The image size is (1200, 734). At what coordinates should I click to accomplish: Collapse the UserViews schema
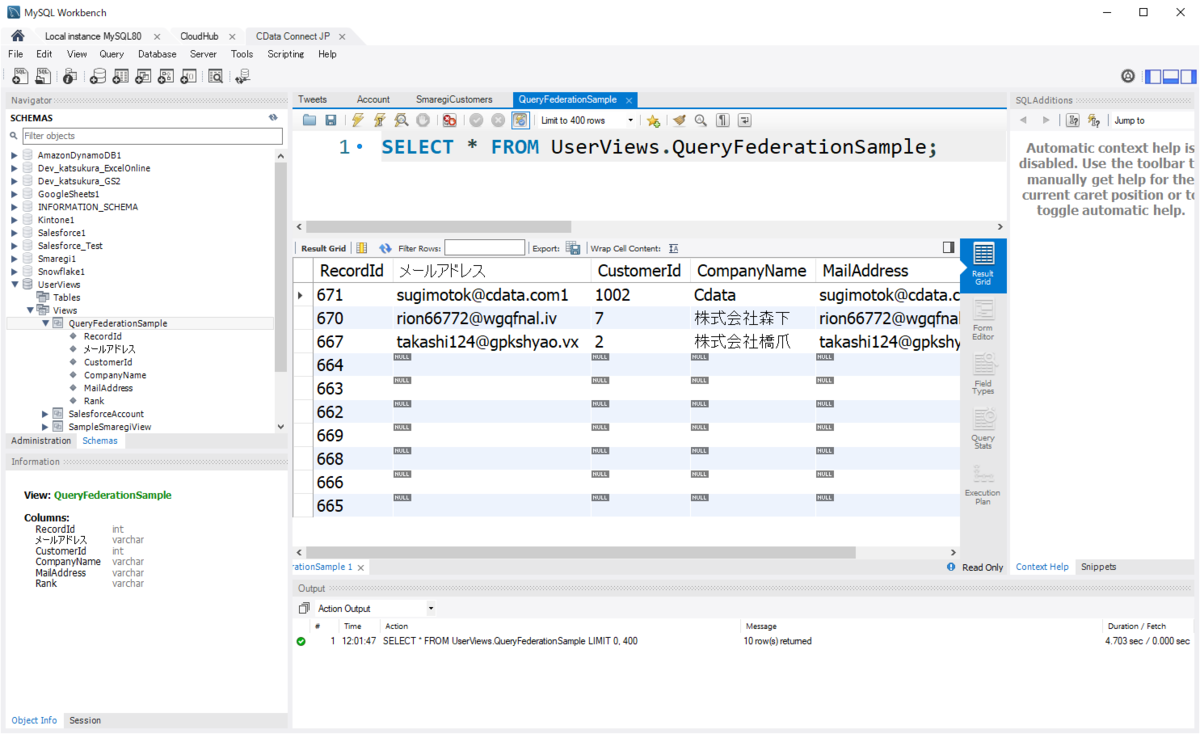pos(14,284)
